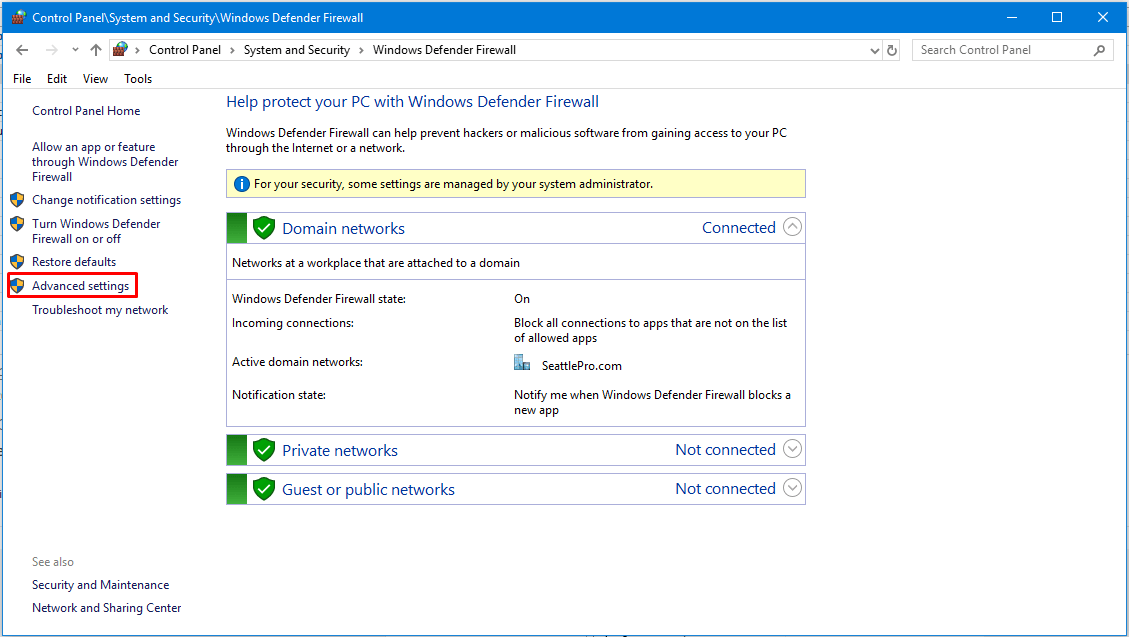Screen dimensions: 1129x637
Task: Click the search magnifier icon
Action: pos(1099,50)
